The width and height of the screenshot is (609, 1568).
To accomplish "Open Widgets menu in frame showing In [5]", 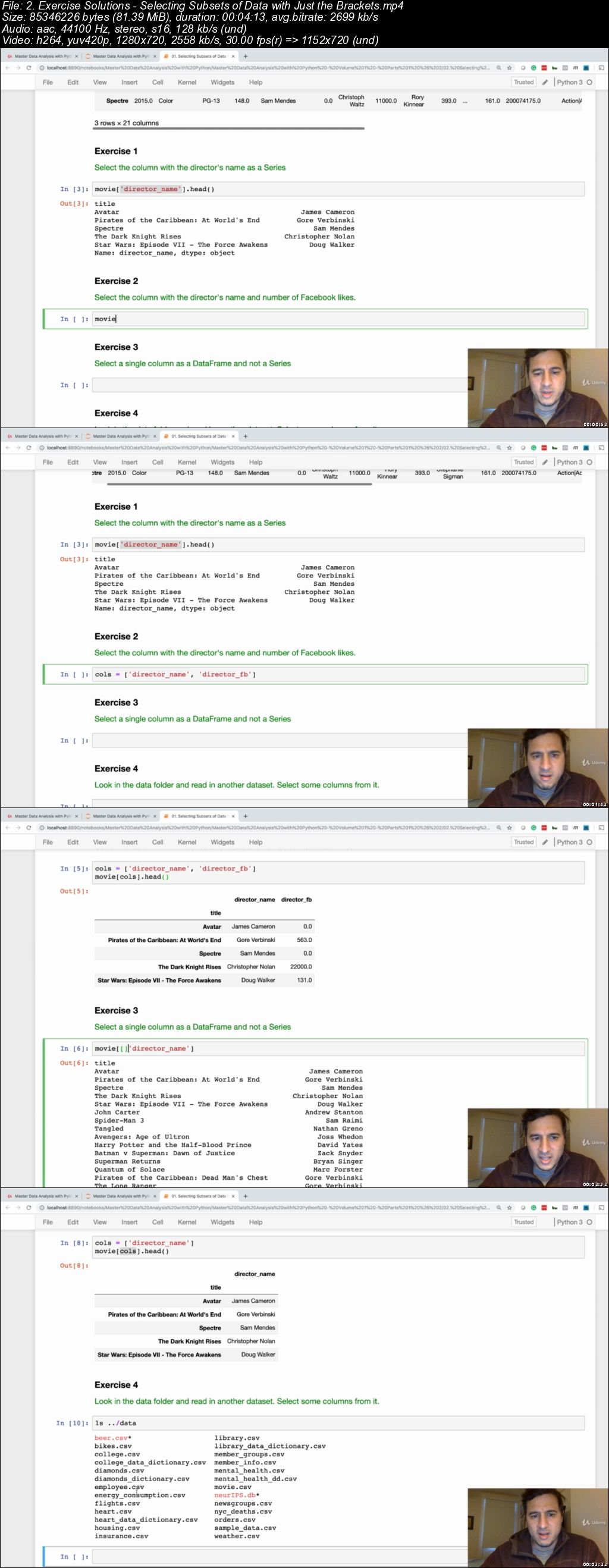I will 222,842.
